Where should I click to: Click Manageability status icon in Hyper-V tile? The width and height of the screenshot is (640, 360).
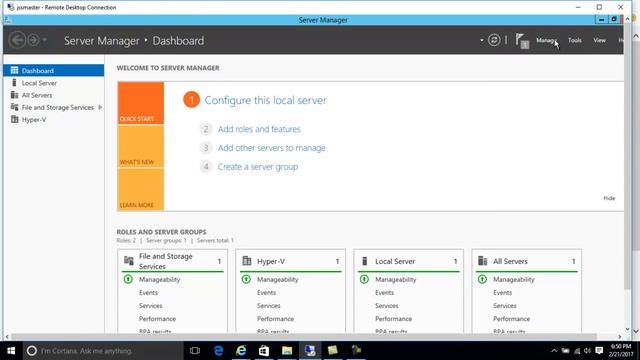[246, 279]
